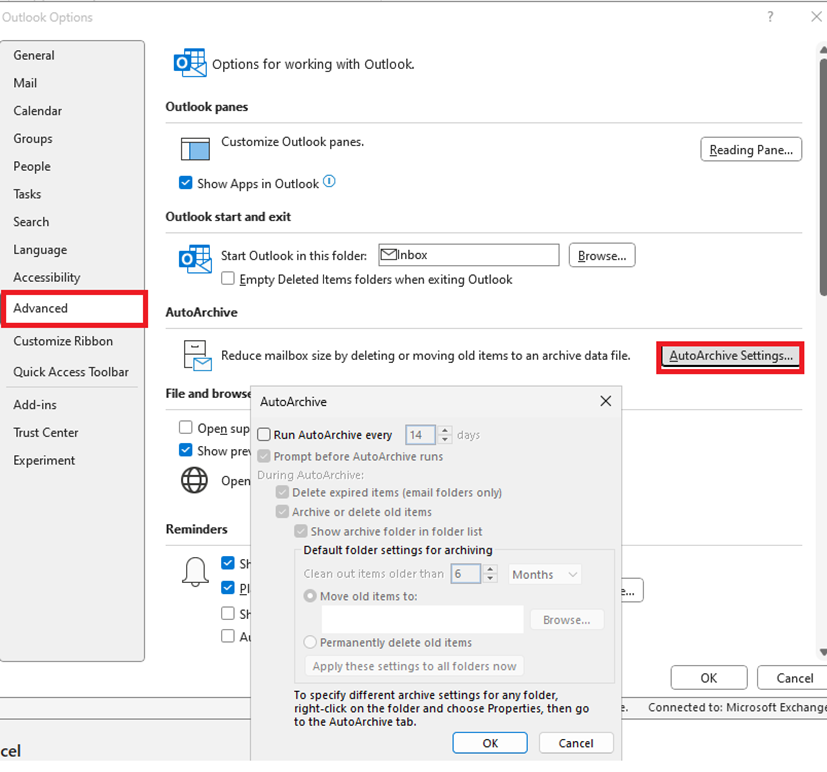Click the Reminders bell icon
The width and height of the screenshot is (827, 772).
coord(195,572)
